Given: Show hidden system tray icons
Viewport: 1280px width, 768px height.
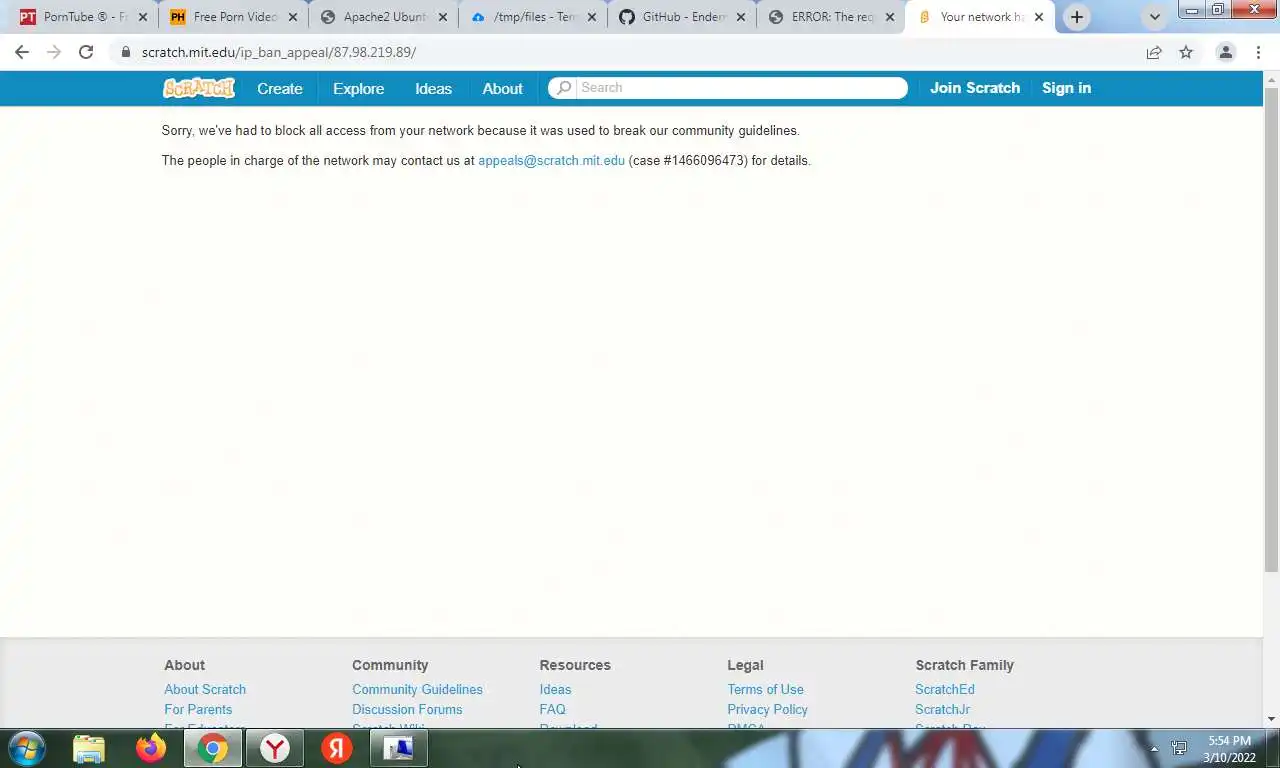Looking at the screenshot, I should click(x=1154, y=748).
